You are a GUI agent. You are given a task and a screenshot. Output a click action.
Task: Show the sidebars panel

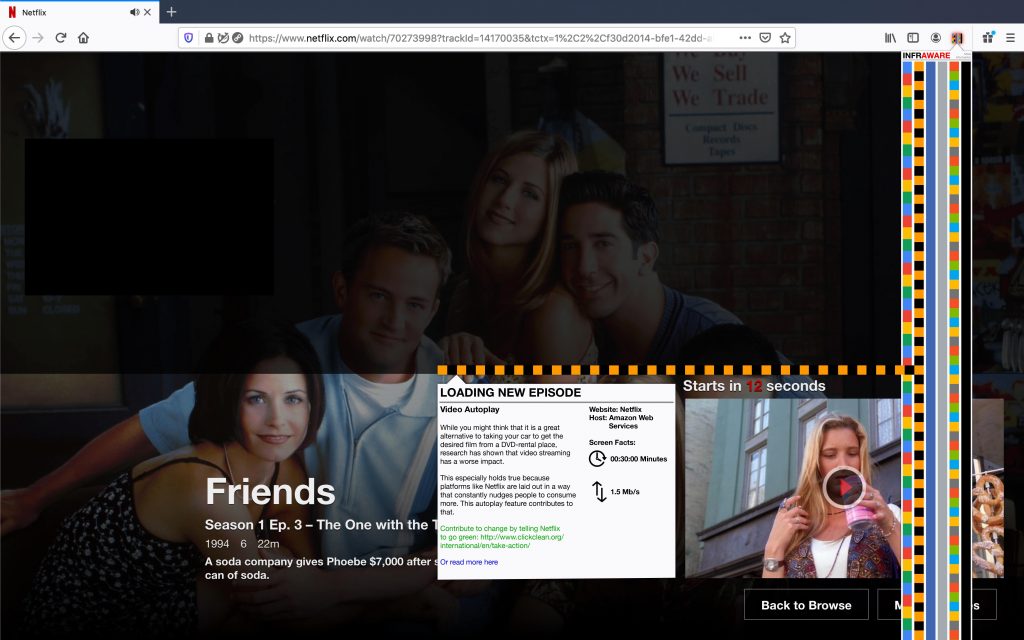tap(913, 38)
